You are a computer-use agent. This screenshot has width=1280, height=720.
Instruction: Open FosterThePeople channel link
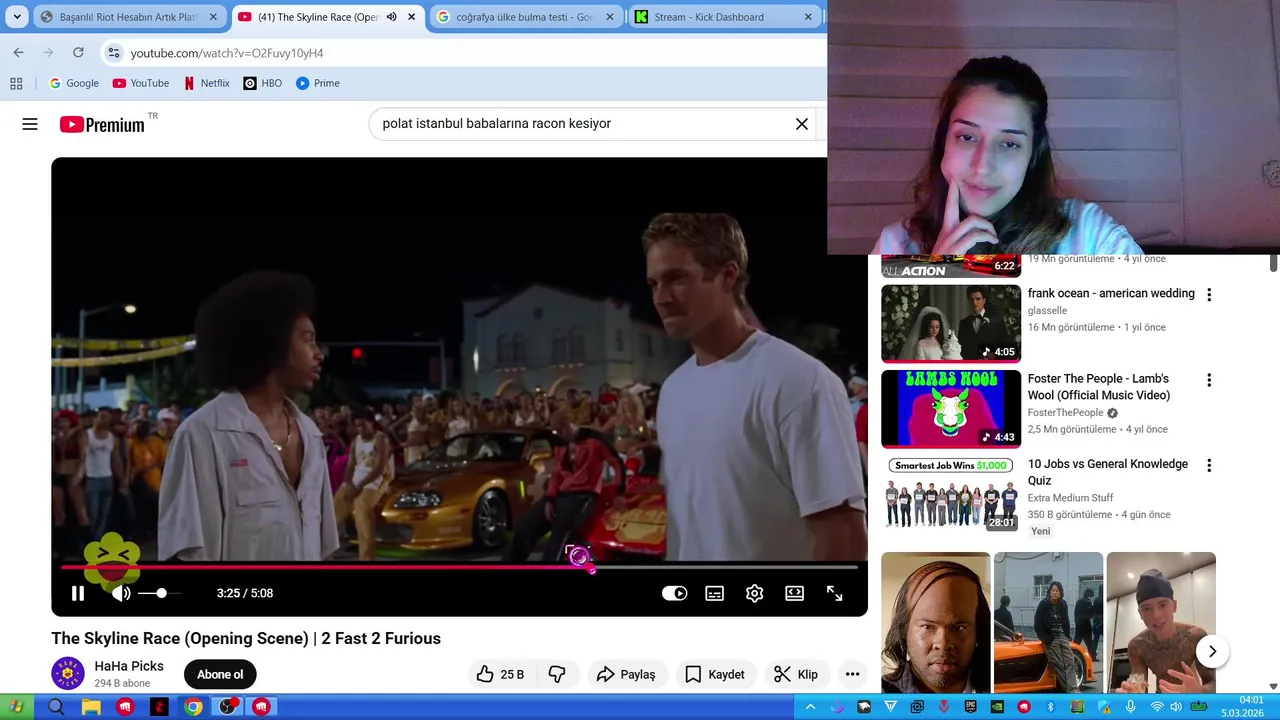1066,413
